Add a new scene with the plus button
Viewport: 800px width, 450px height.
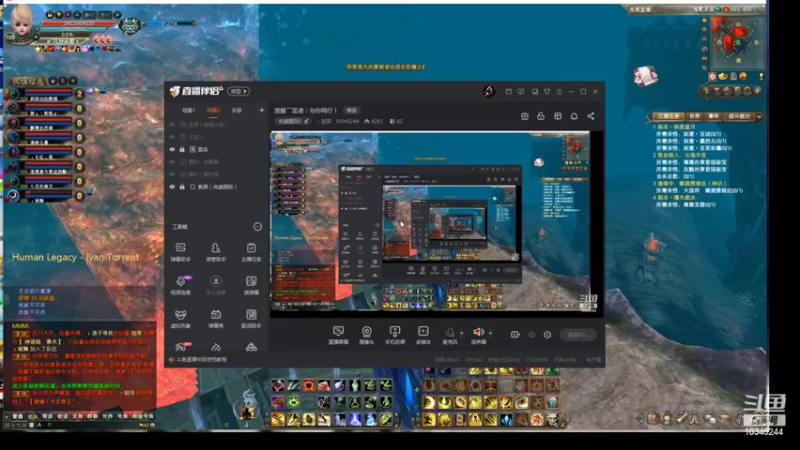coord(262,110)
